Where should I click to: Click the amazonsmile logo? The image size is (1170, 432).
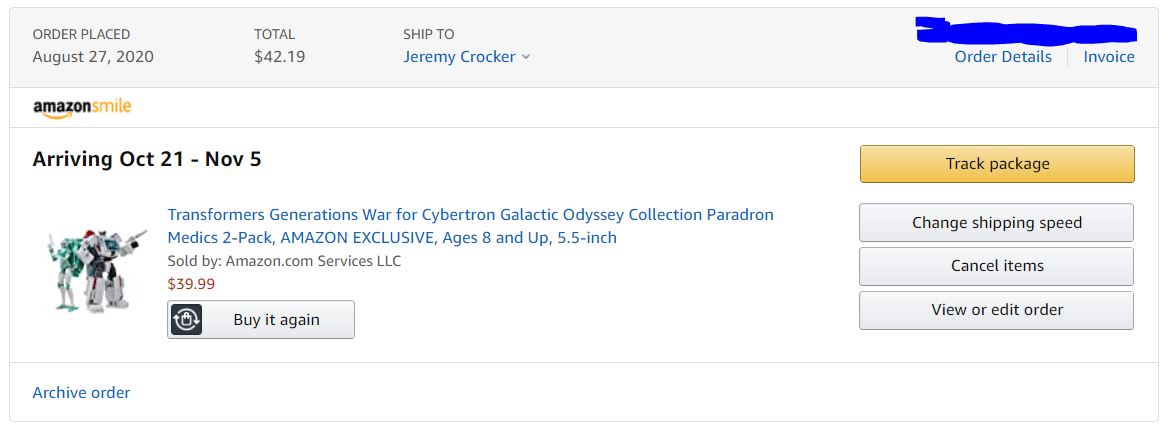tap(82, 108)
